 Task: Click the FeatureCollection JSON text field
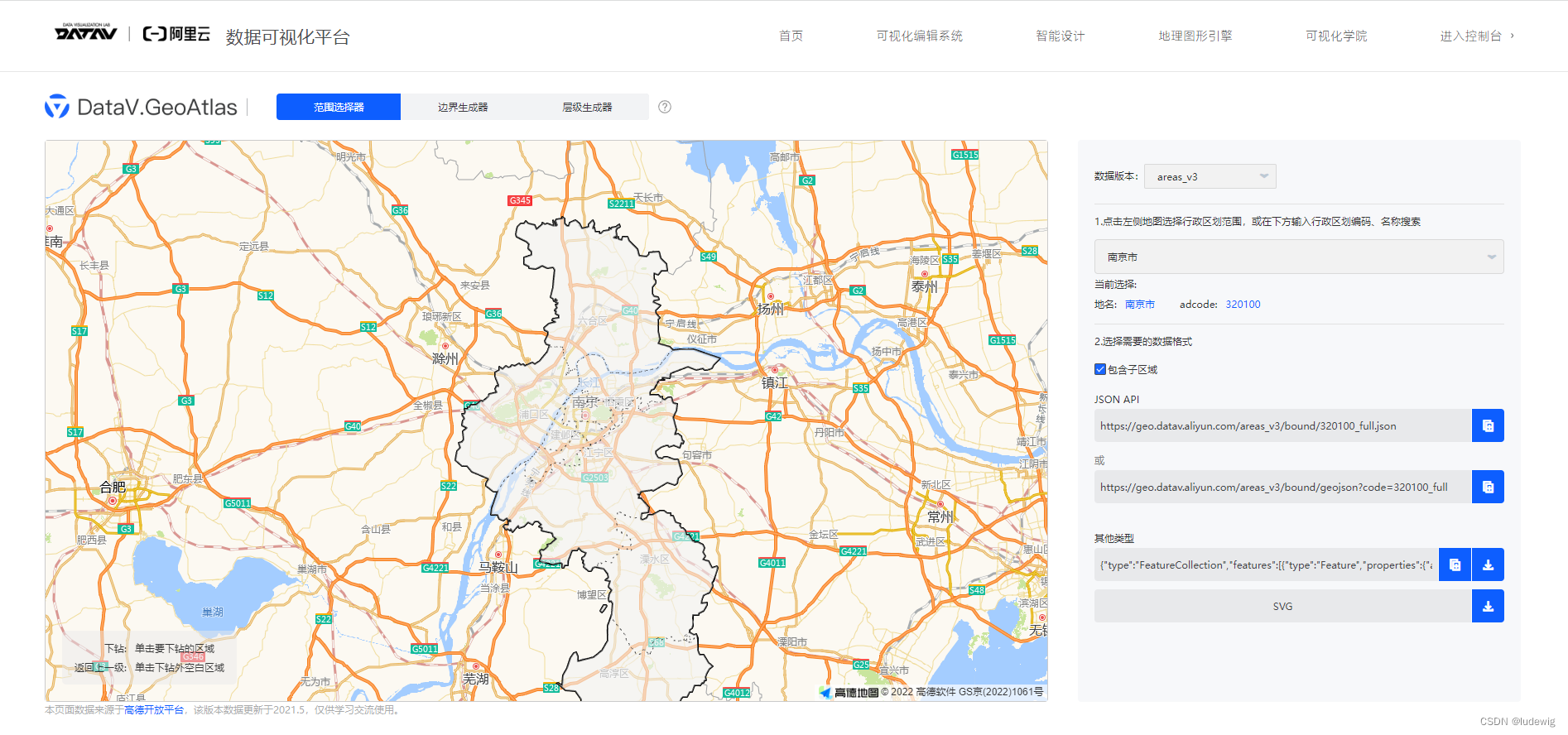click(x=1267, y=564)
